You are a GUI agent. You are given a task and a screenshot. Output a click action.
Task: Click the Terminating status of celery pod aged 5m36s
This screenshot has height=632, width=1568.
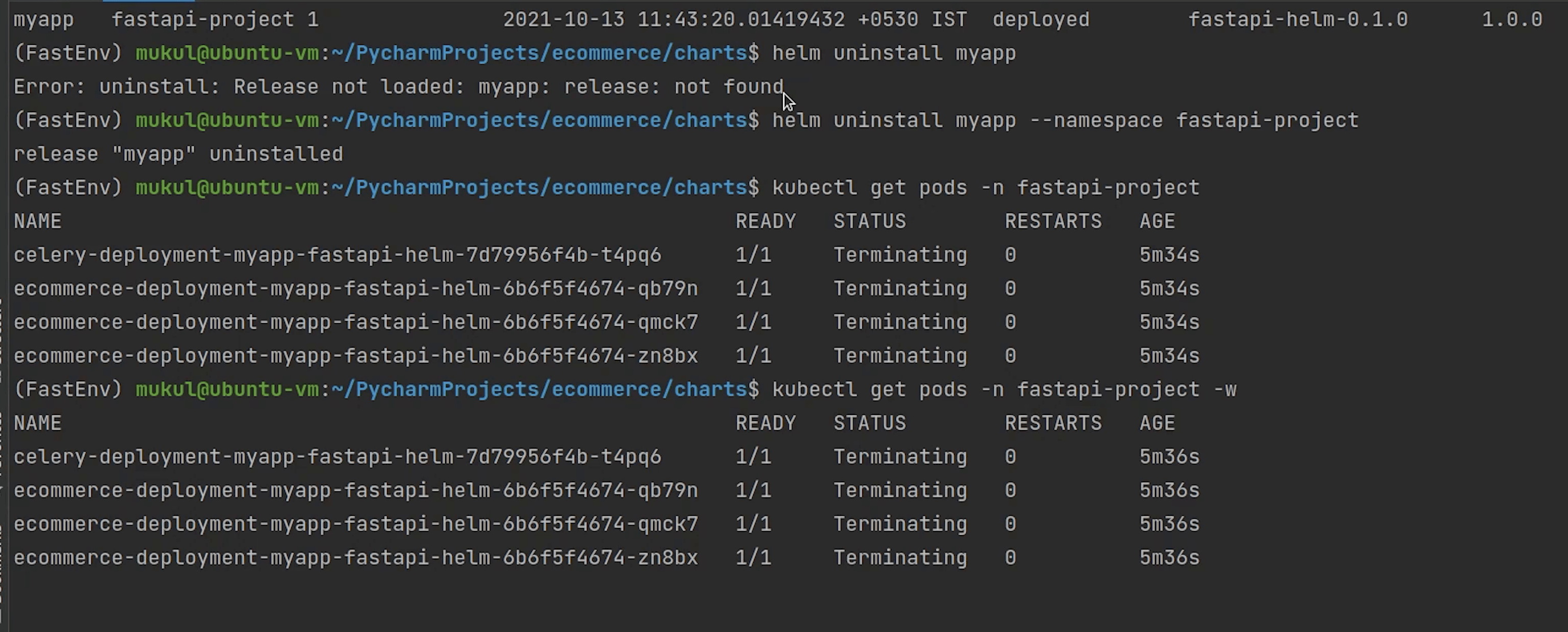pos(899,457)
